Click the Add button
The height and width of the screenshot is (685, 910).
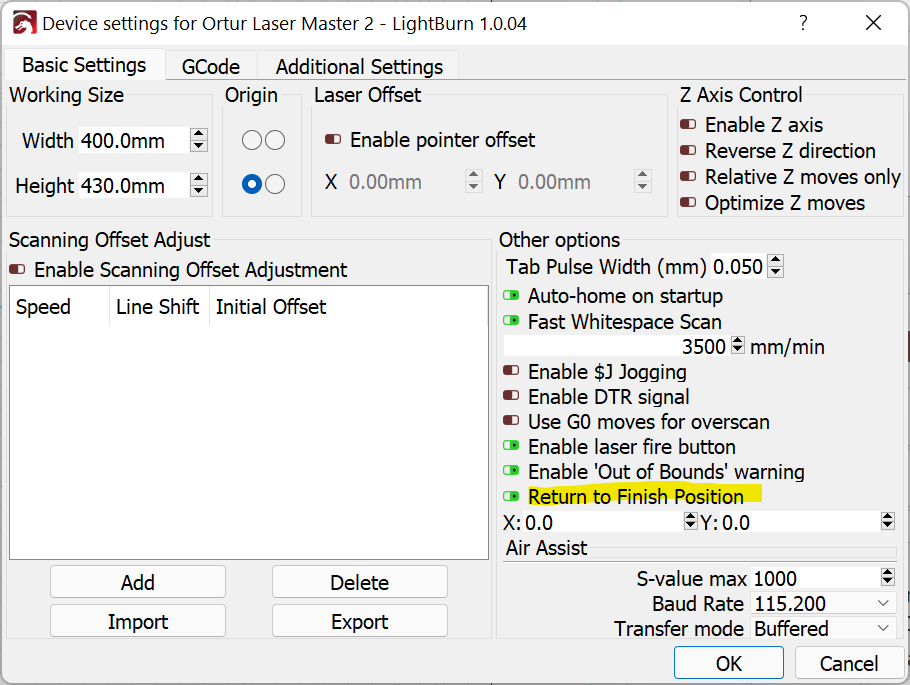coord(138,582)
